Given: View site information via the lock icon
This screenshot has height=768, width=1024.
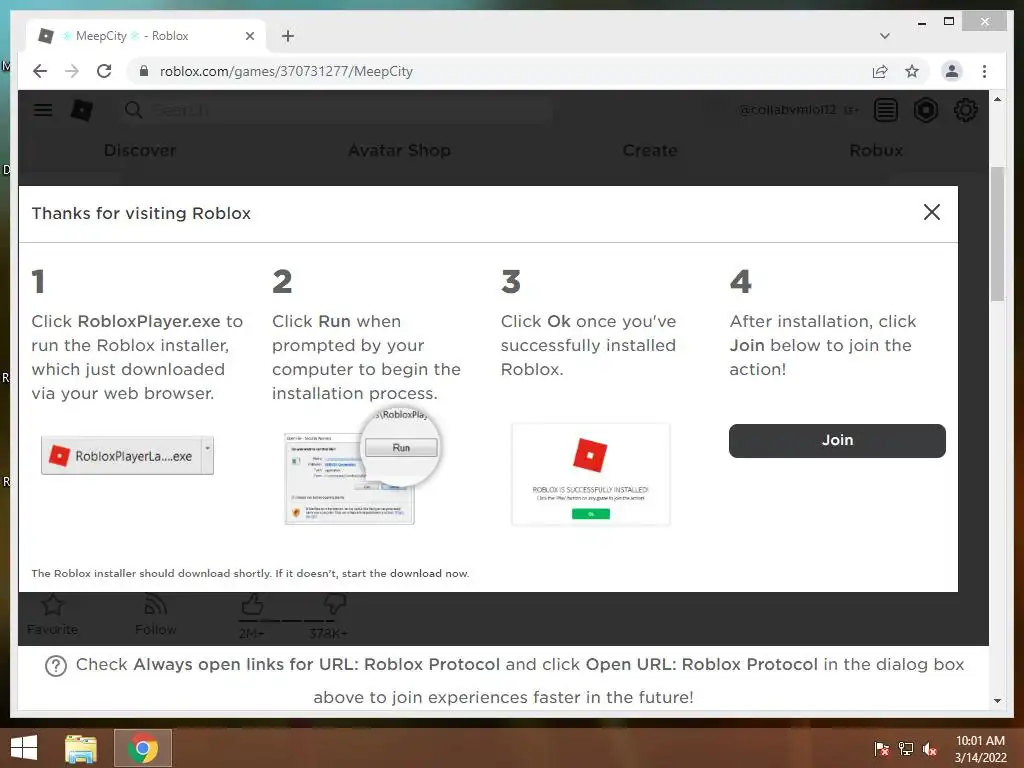Looking at the screenshot, I should point(144,71).
